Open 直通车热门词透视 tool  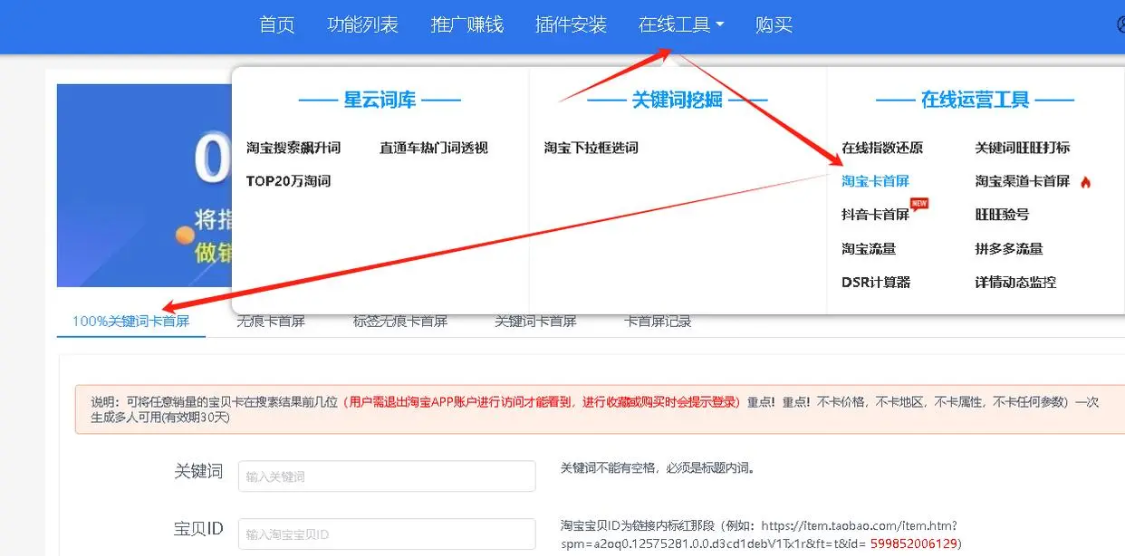click(x=434, y=149)
